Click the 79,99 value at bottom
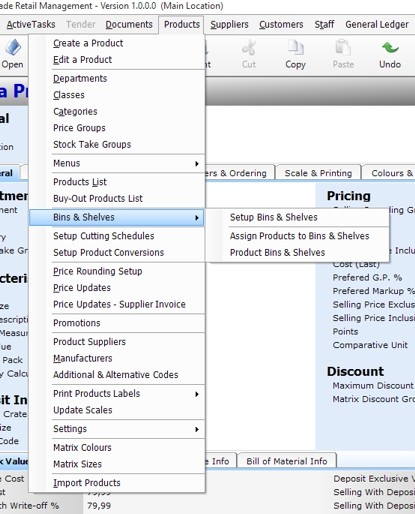The width and height of the screenshot is (415, 514). point(99,506)
